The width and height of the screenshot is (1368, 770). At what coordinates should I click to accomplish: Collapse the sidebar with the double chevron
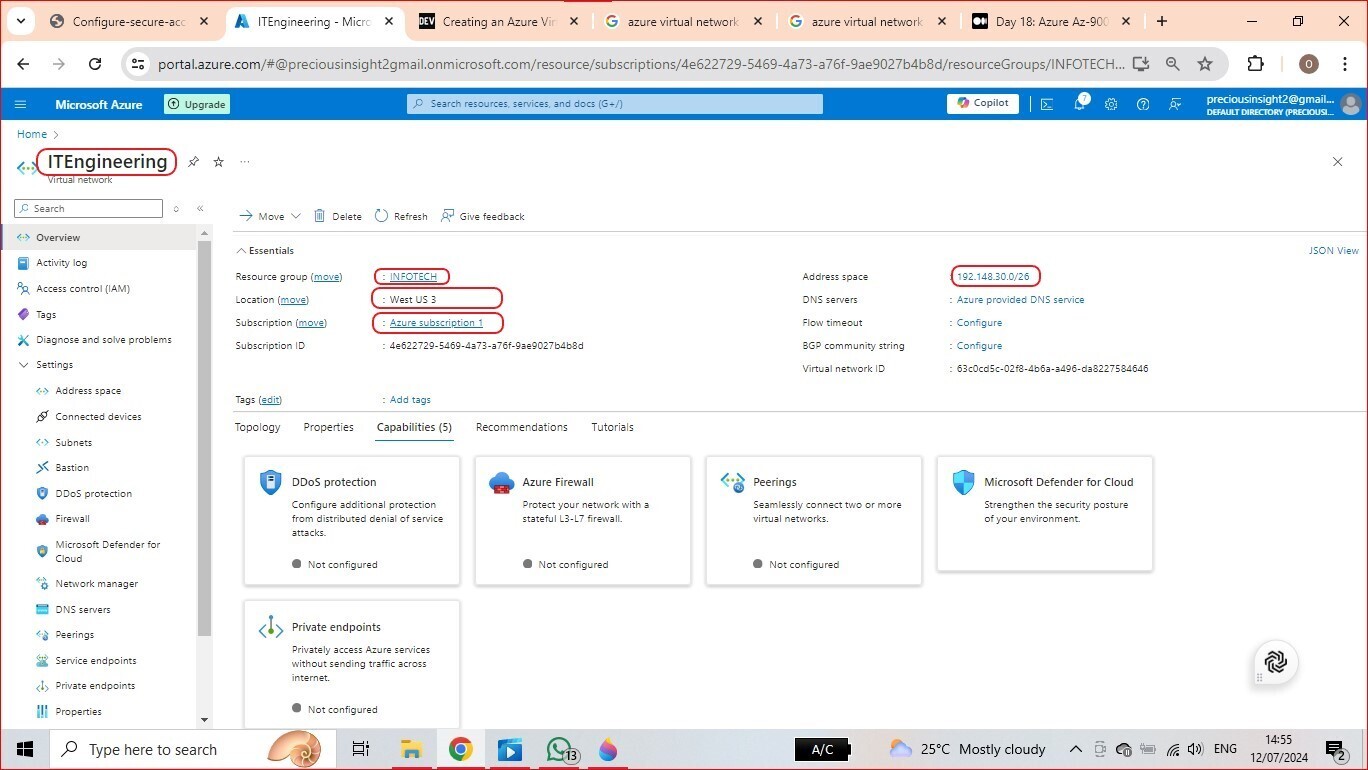tap(200, 208)
